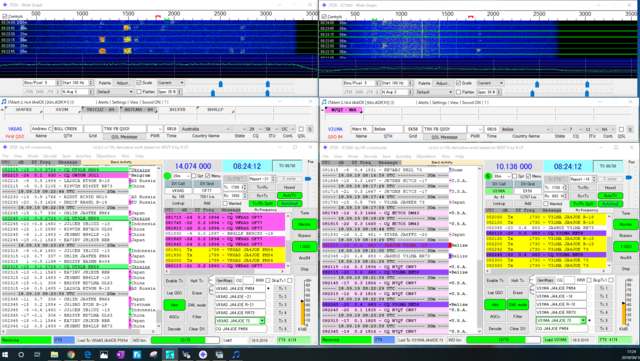Open the Windows Start menu
This screenshot has height=361, width=640.
click(6, 354)
